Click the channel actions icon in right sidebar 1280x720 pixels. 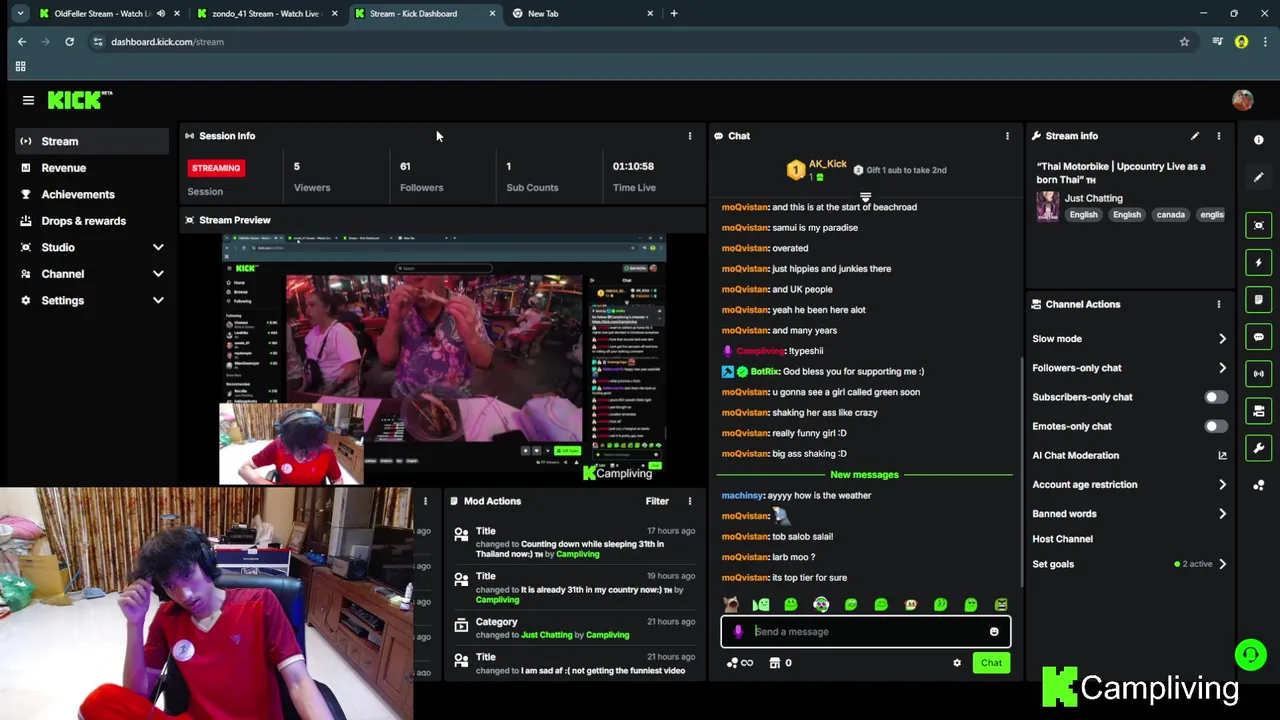[1258, 411]
